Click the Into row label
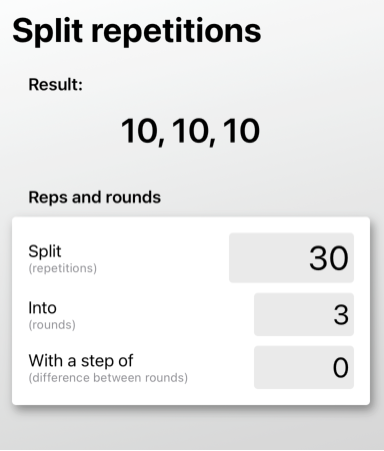Screen dimensions: 384x451 pos(42,308)
